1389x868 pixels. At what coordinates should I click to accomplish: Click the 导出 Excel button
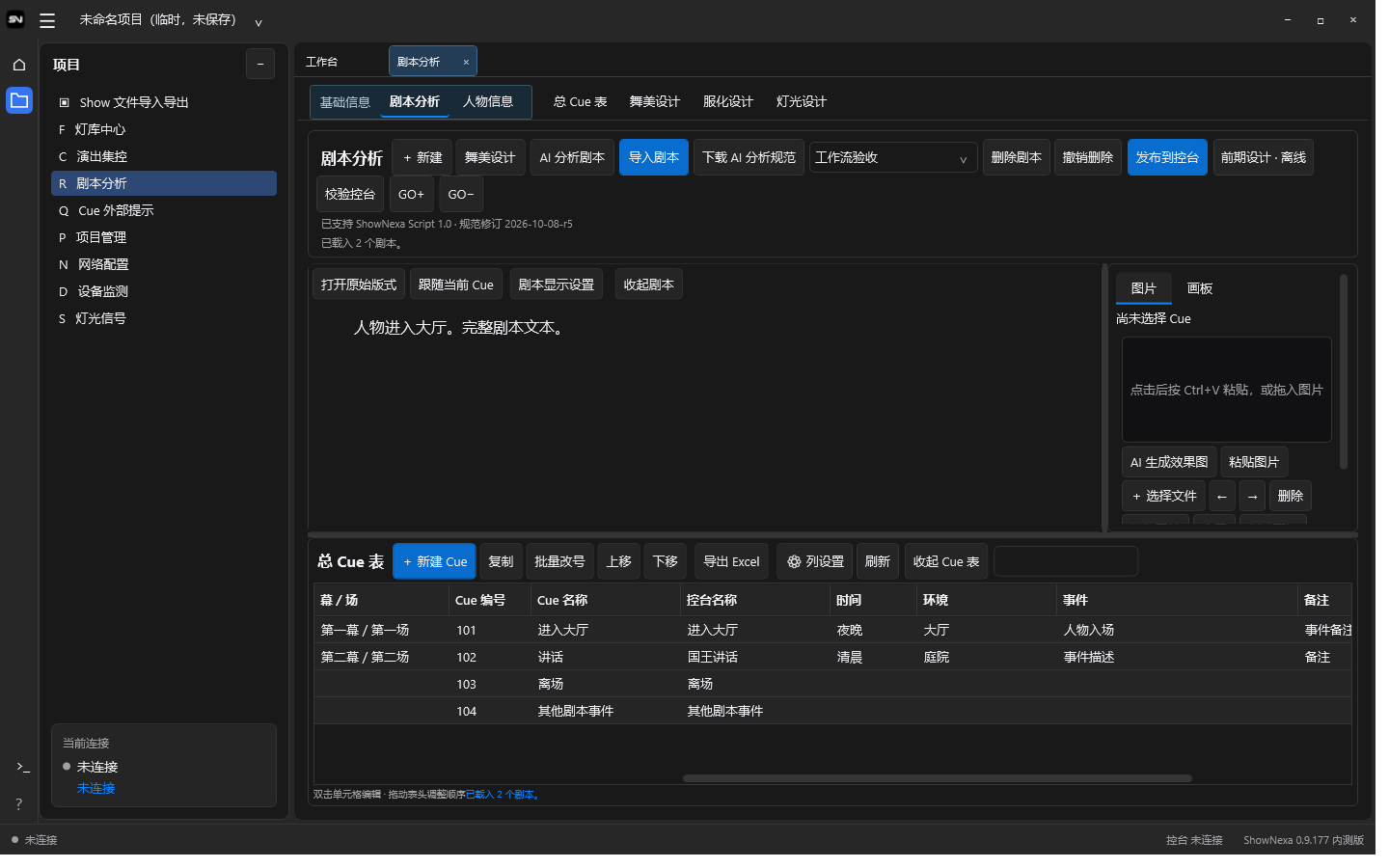[x=731, y=561]
